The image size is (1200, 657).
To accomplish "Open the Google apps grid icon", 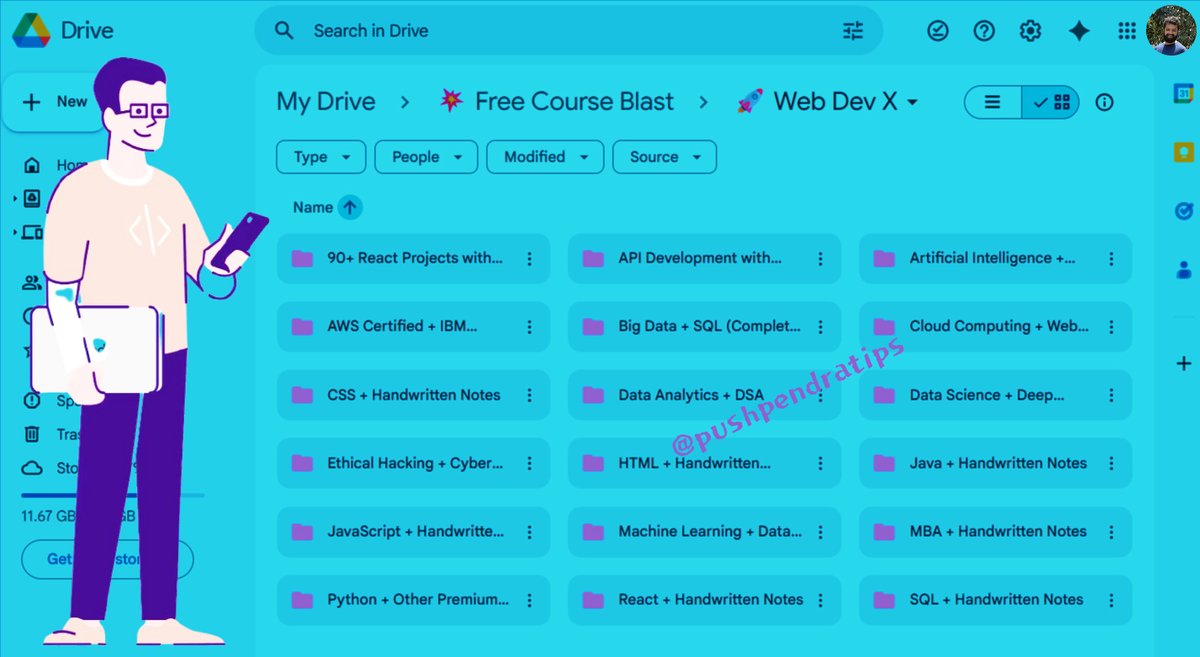I will 1126,31.
